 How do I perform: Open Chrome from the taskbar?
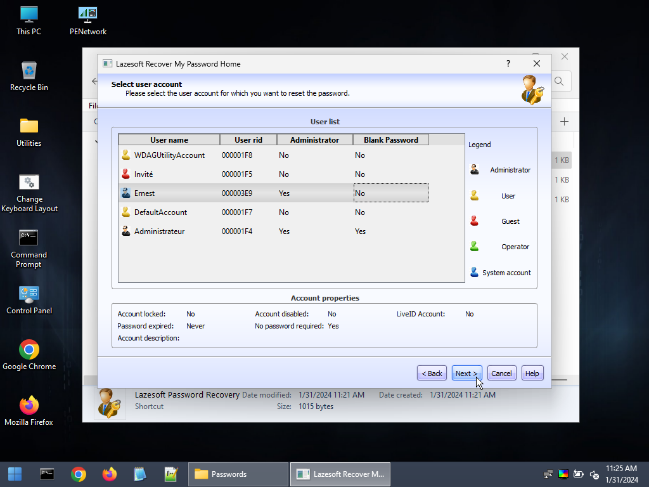pyautogui.click(x=78, y=474)
